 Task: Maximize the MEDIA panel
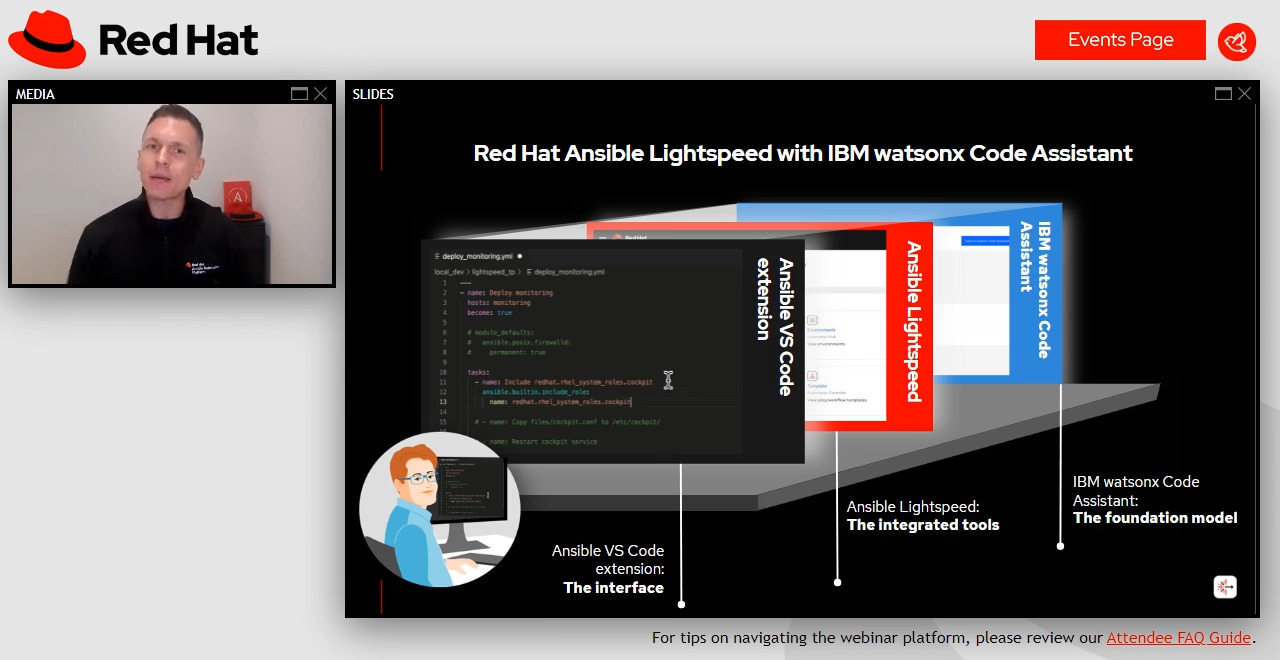tap(299, 94)
